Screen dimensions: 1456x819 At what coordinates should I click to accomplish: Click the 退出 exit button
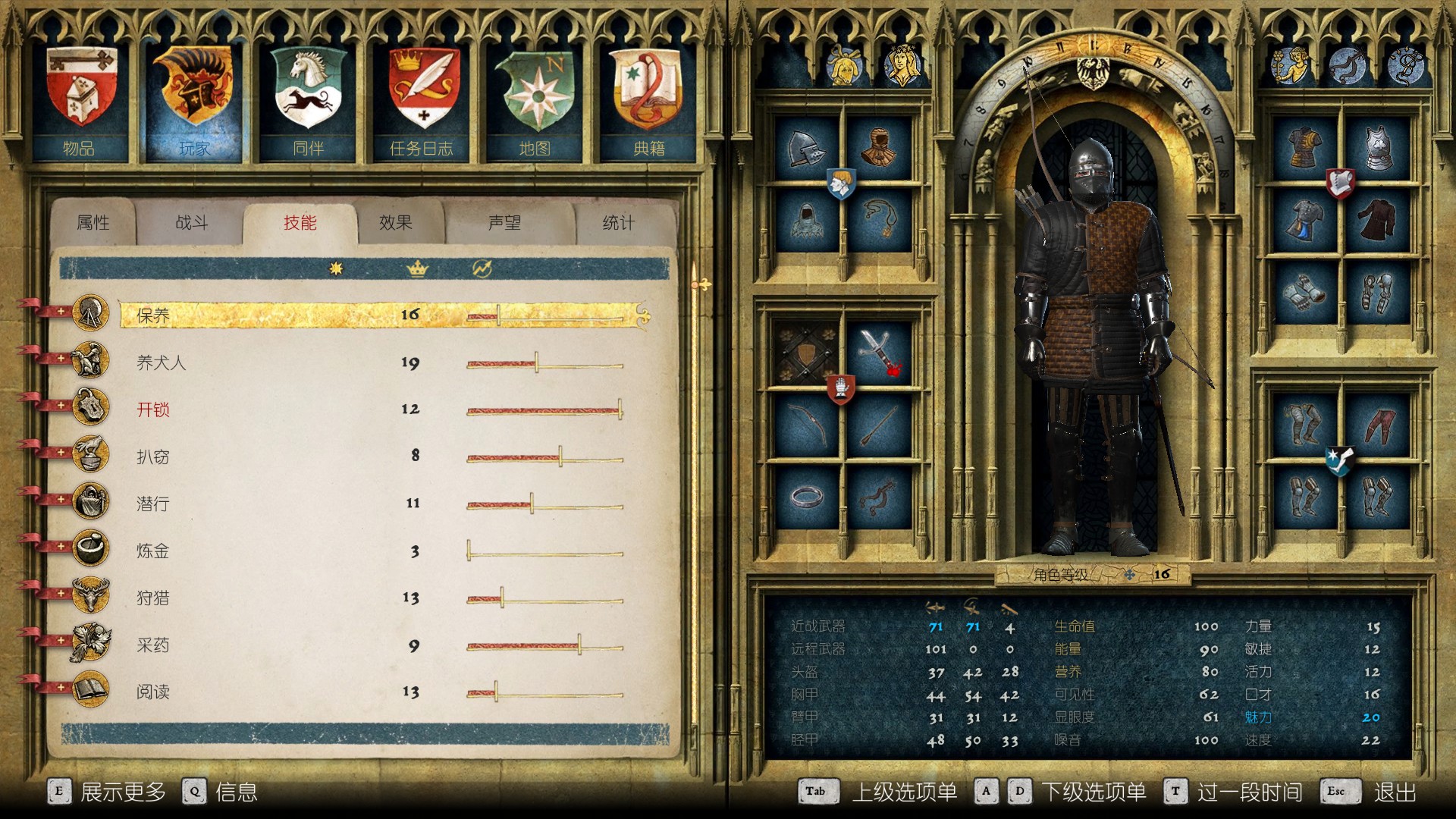pyautogui.click(x=1370, y=792)
